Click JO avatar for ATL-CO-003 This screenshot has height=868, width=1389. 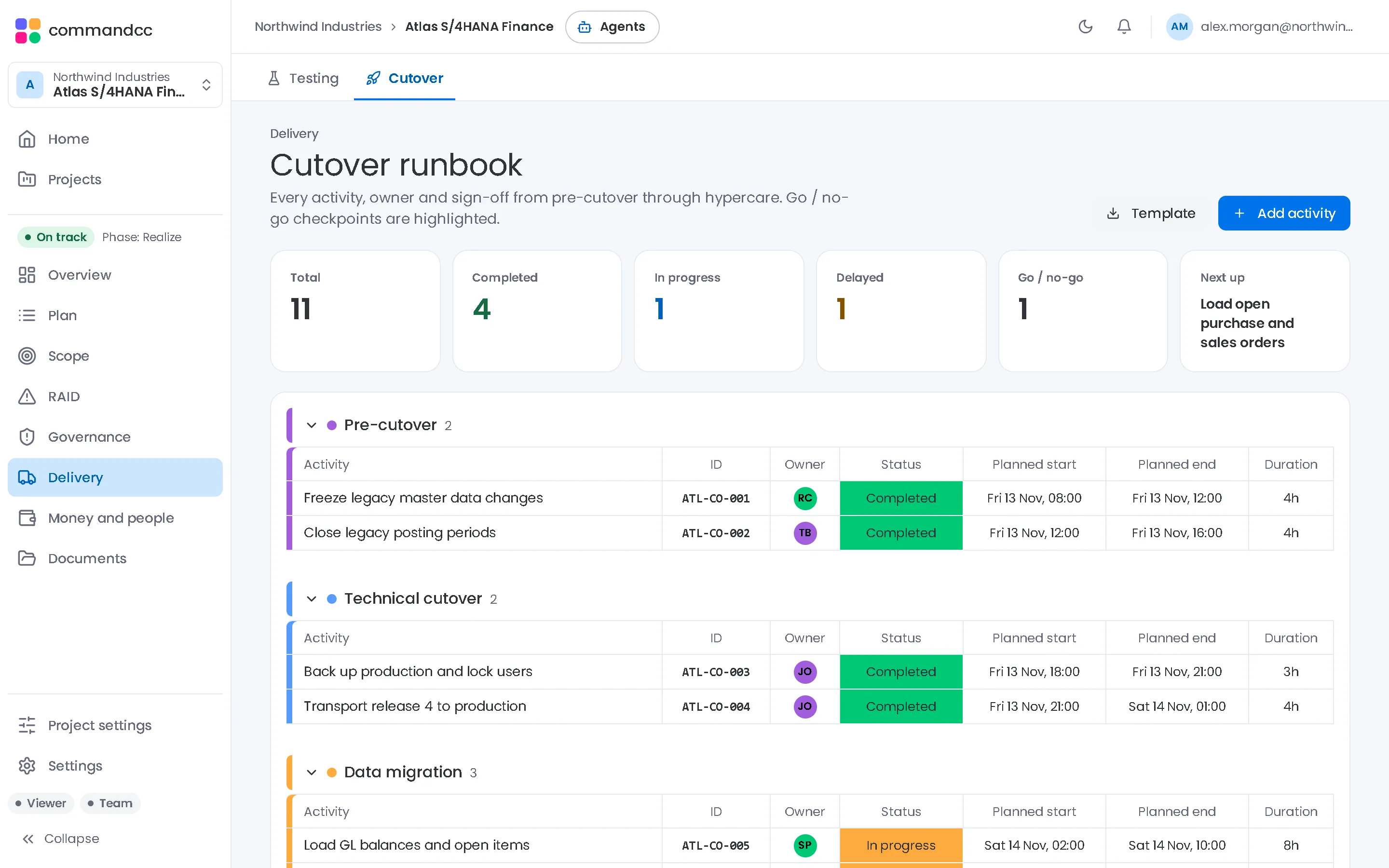804,672
